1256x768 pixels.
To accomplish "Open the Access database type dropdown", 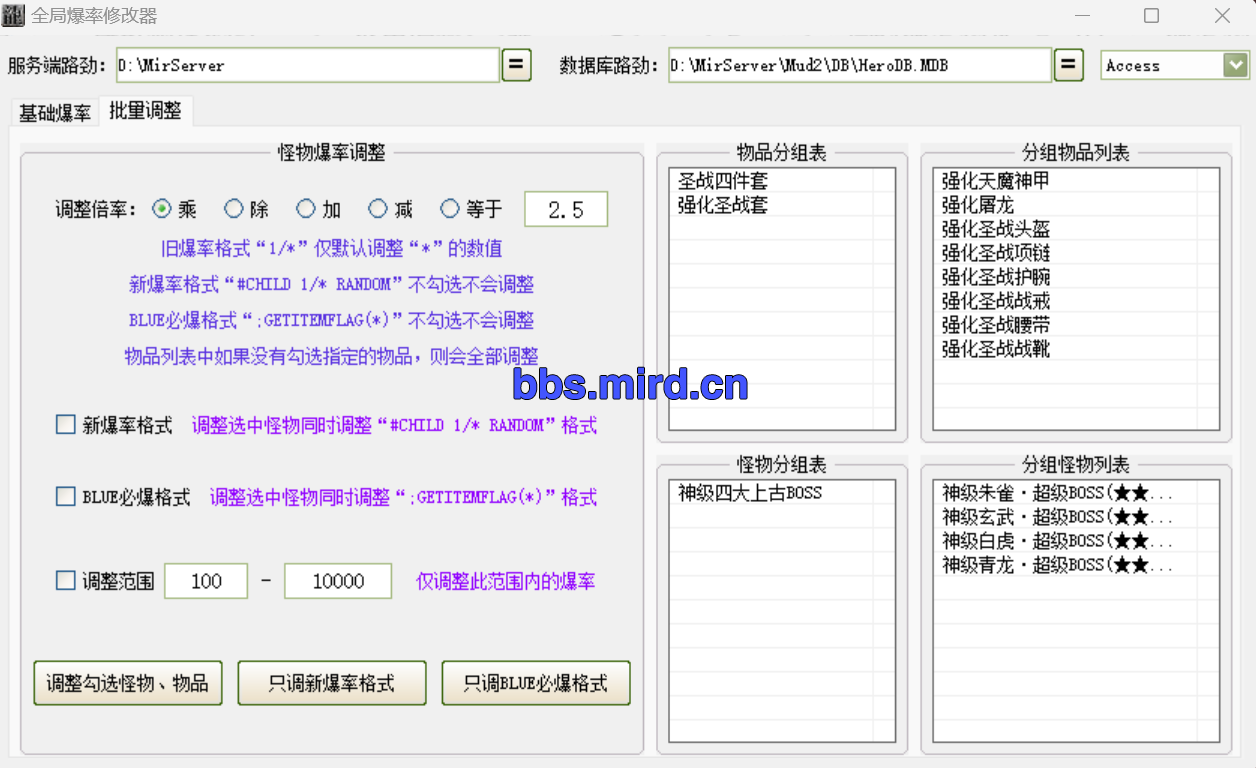I will point(1235,65).
